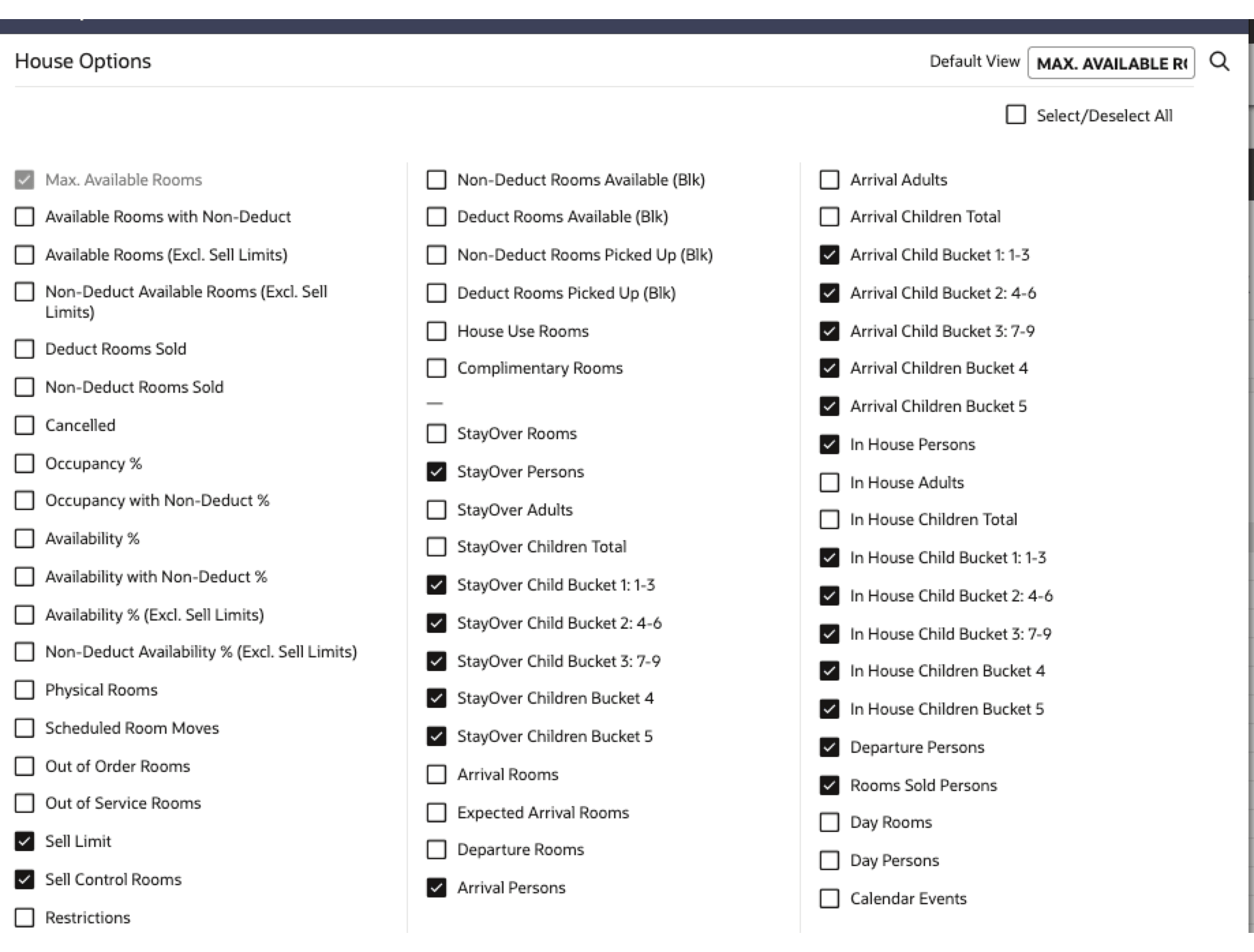1254x952 pixels.
Task: Toggle the Select/Deselect All checkbox
Action: point(1016,115)
